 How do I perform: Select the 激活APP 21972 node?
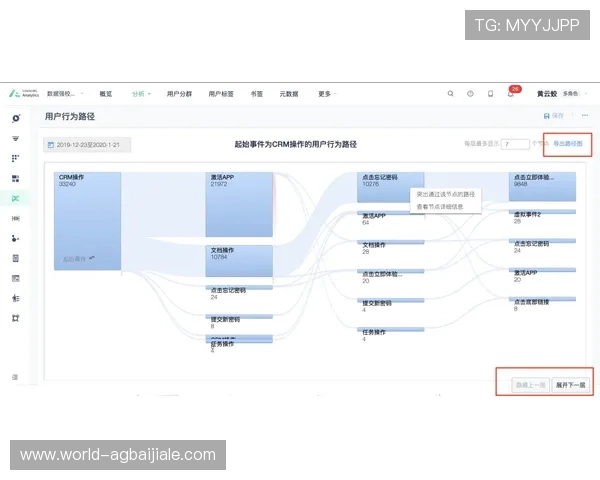tap(239, 204)
